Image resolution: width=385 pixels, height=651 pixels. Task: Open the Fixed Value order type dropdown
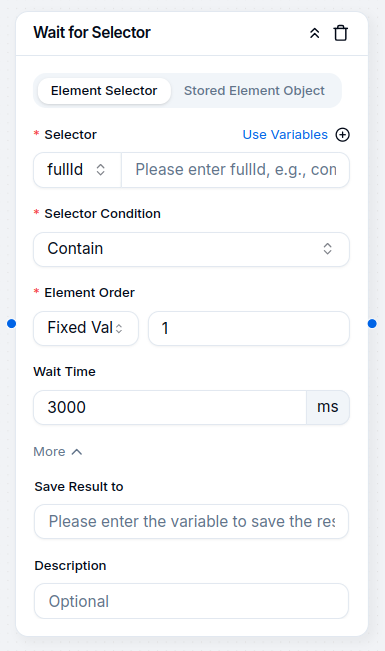coord(86,328)
